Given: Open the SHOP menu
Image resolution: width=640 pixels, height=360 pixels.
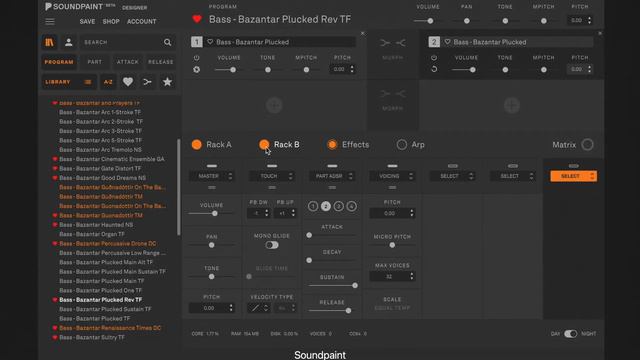Looking at the screenshot, I should (111, 22).
